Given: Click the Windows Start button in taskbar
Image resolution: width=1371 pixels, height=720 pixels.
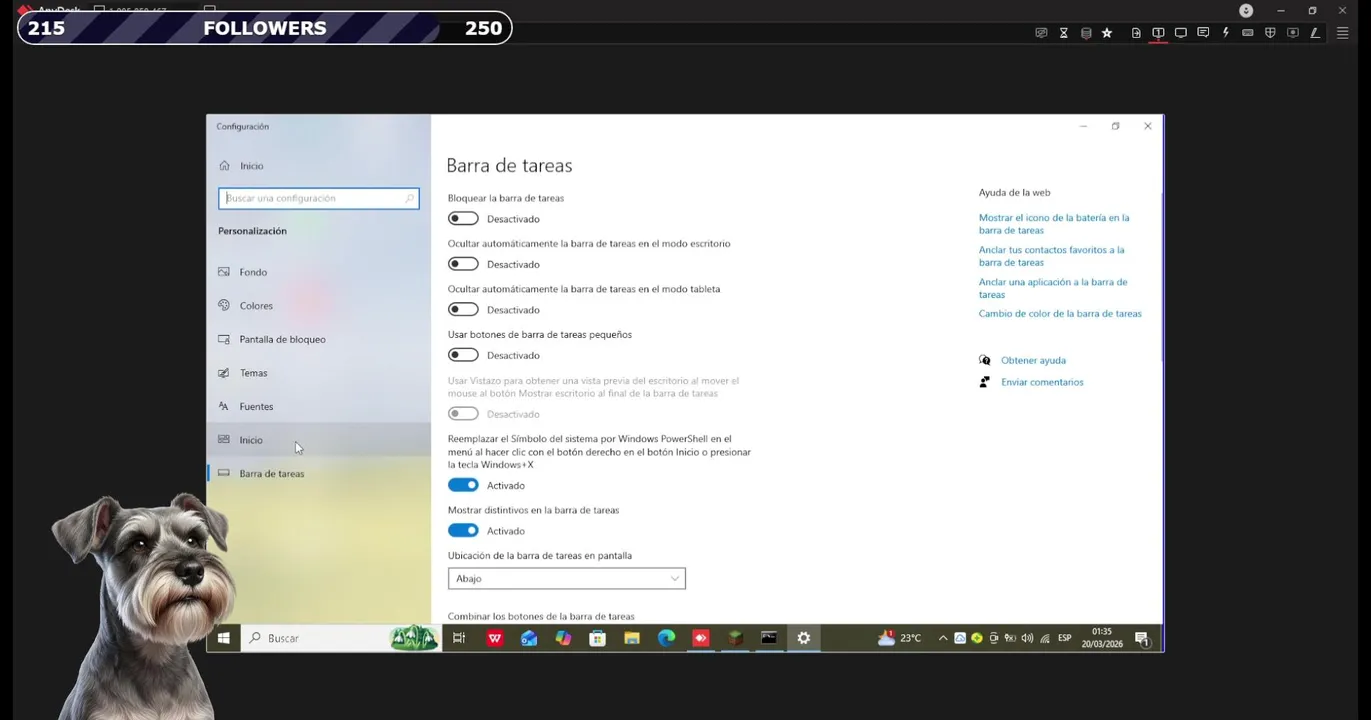Looking at the screenshot, I should 224,638.
